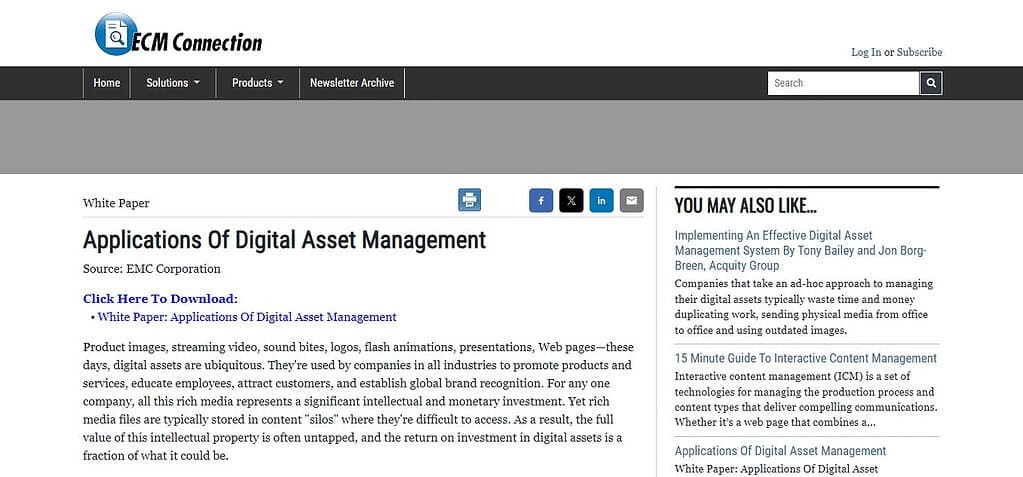Click the 'YOU MAY ALSO LIKE...' heading

point(746,206)
